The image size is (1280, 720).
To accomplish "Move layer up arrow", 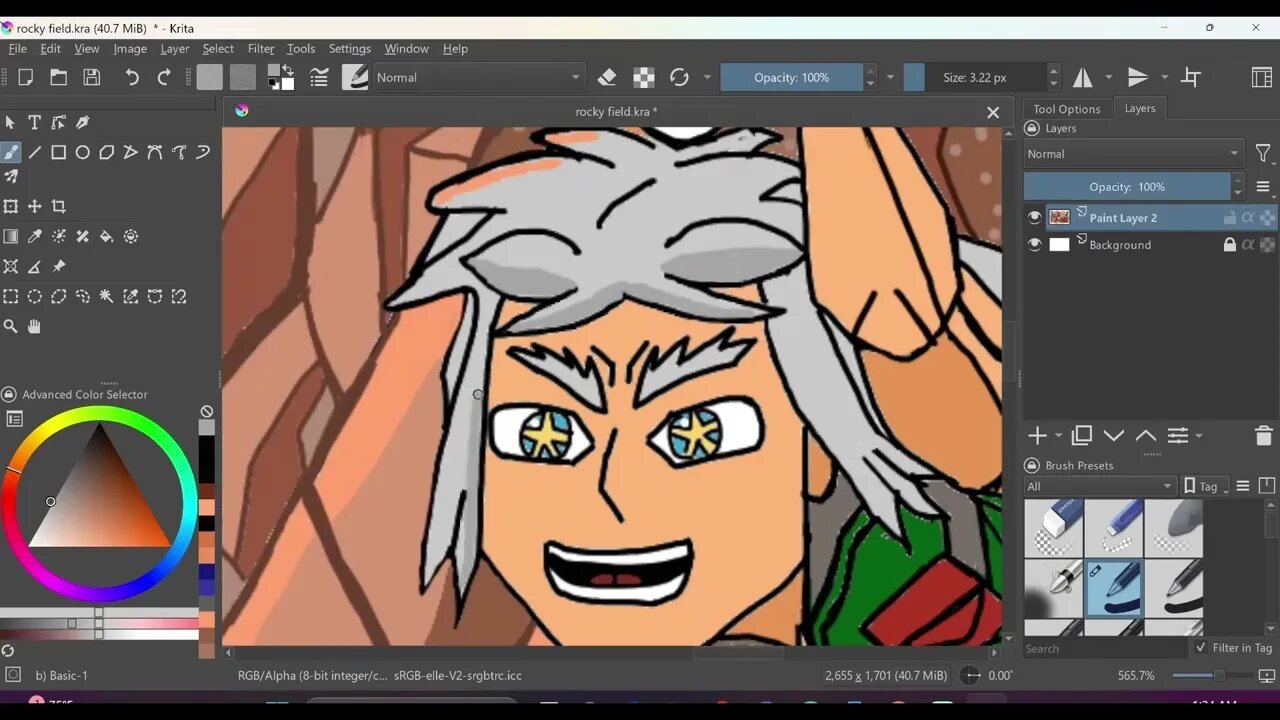I will coord(1146,435).
